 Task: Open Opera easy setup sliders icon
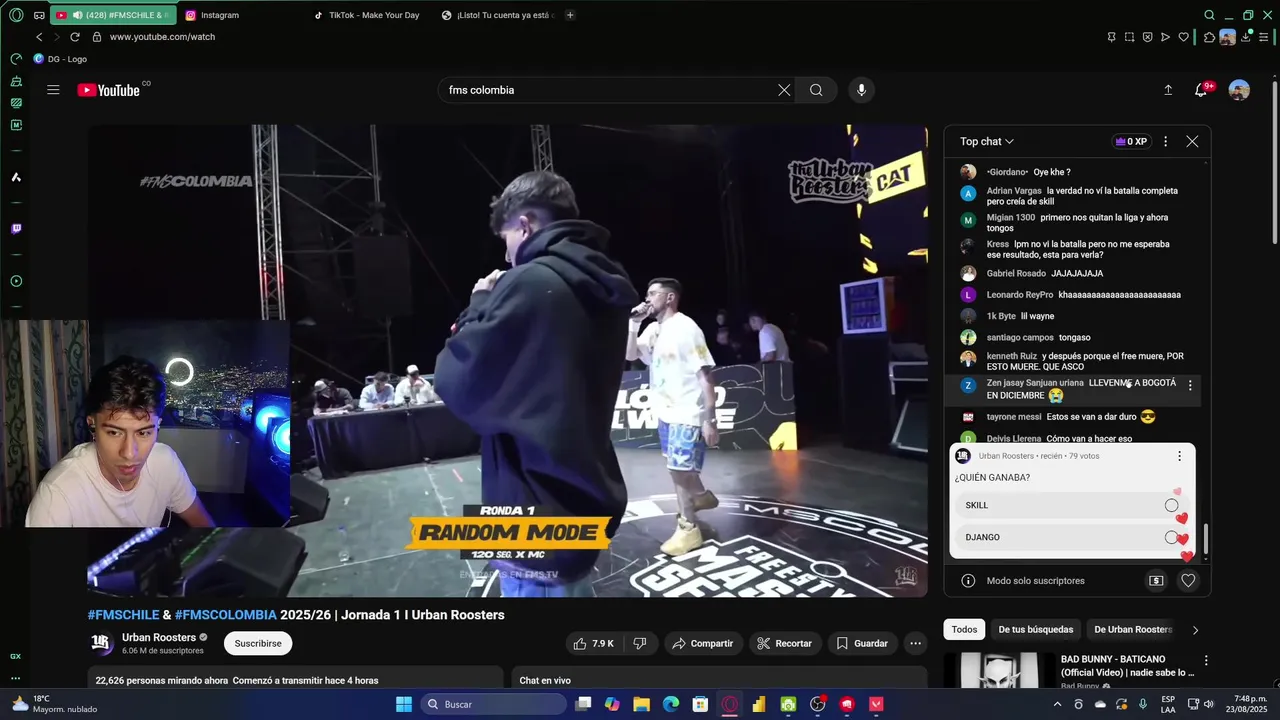pos(1264,37)
